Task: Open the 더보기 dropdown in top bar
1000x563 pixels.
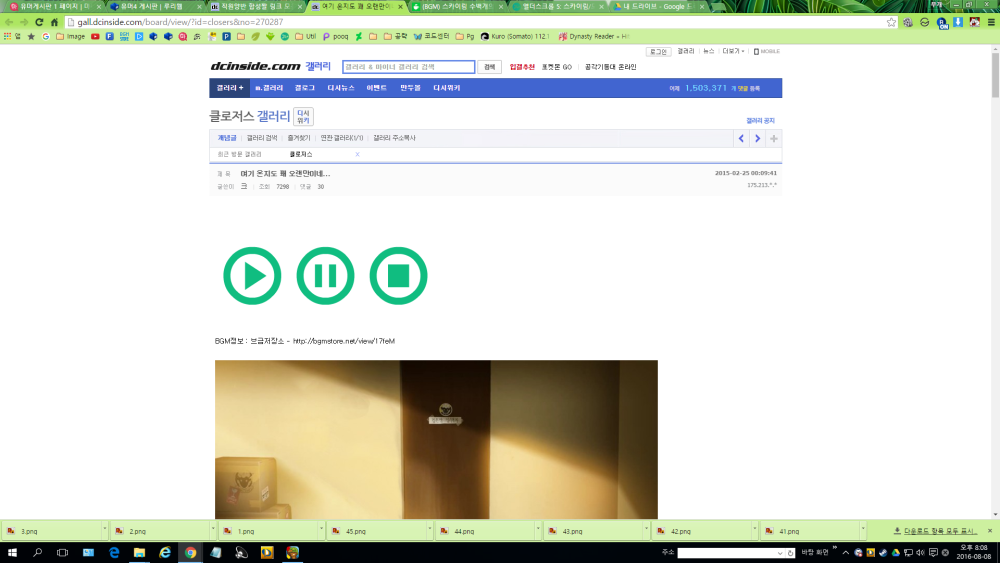Action: pos(733,51)
